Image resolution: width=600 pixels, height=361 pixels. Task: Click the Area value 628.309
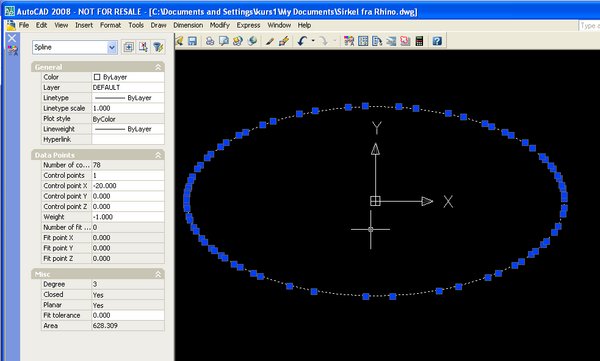pyautogui.click(x=128, y=326)
